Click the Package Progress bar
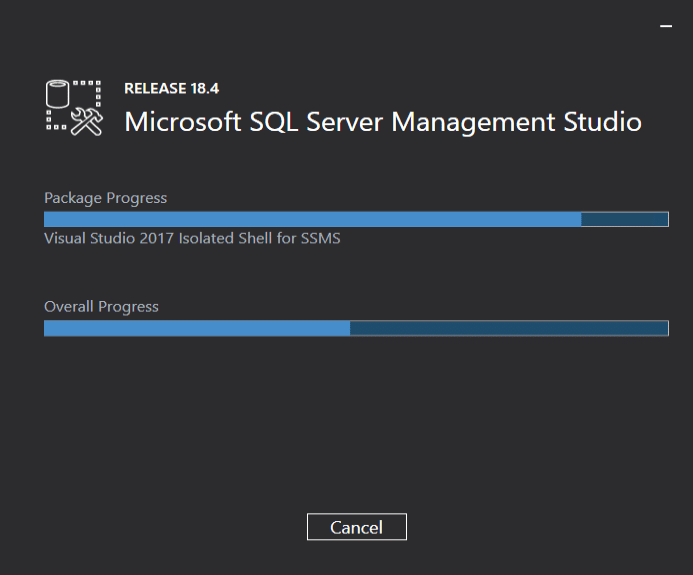693x575 pixels. tap(356, 219)
